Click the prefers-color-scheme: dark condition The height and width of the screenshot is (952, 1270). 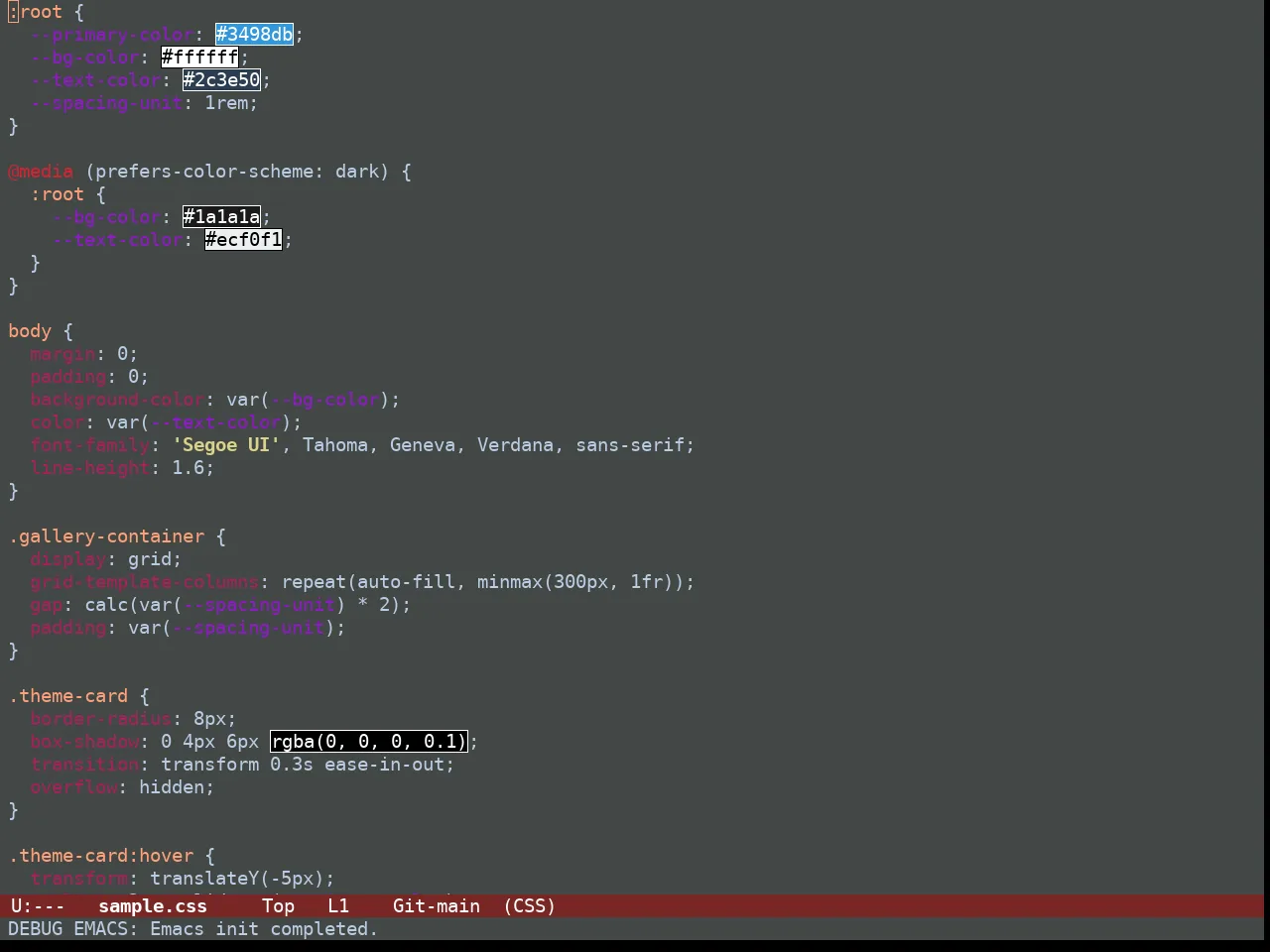coord(237,172)
